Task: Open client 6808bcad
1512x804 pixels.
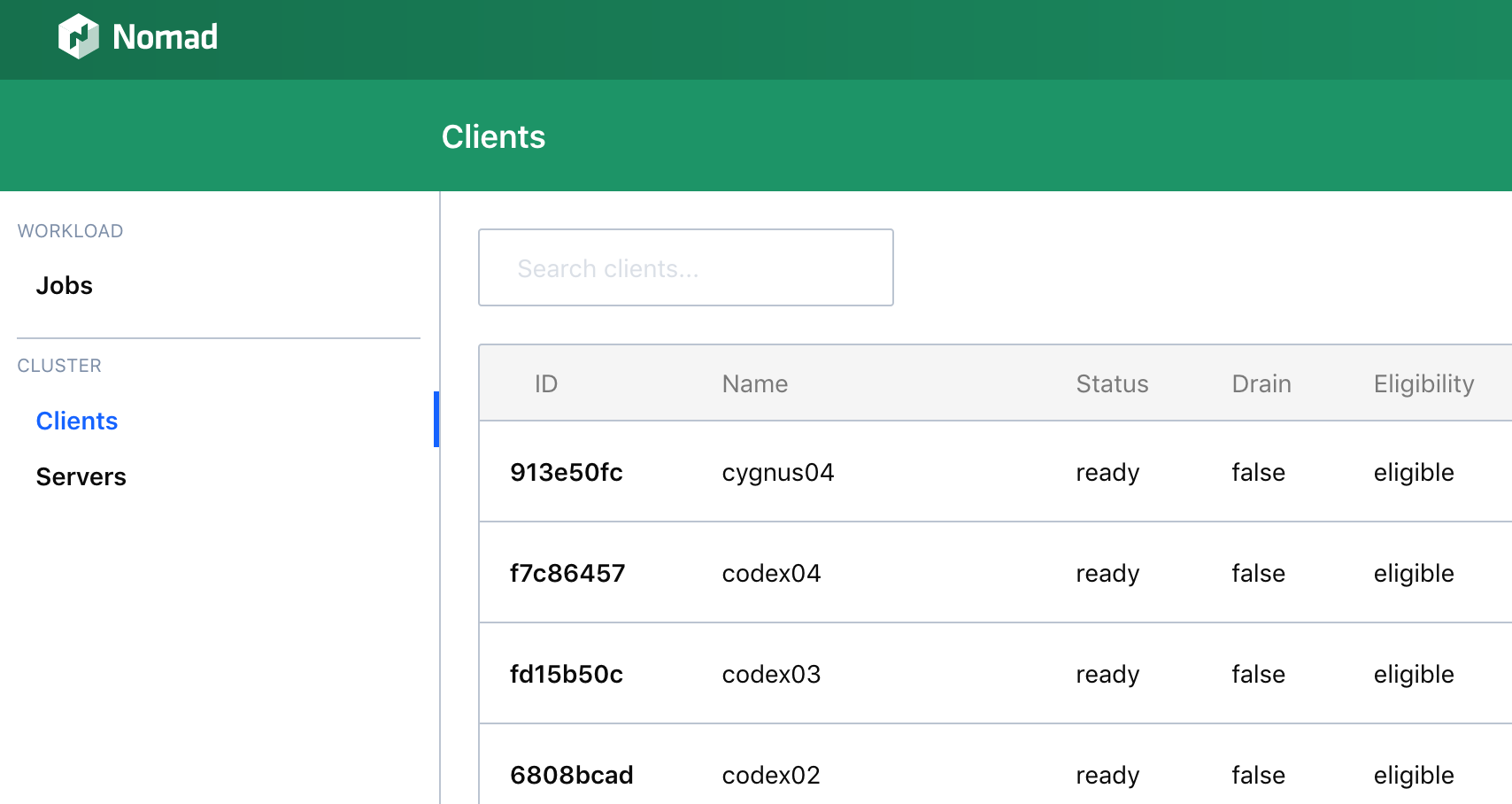Action: 572,775
